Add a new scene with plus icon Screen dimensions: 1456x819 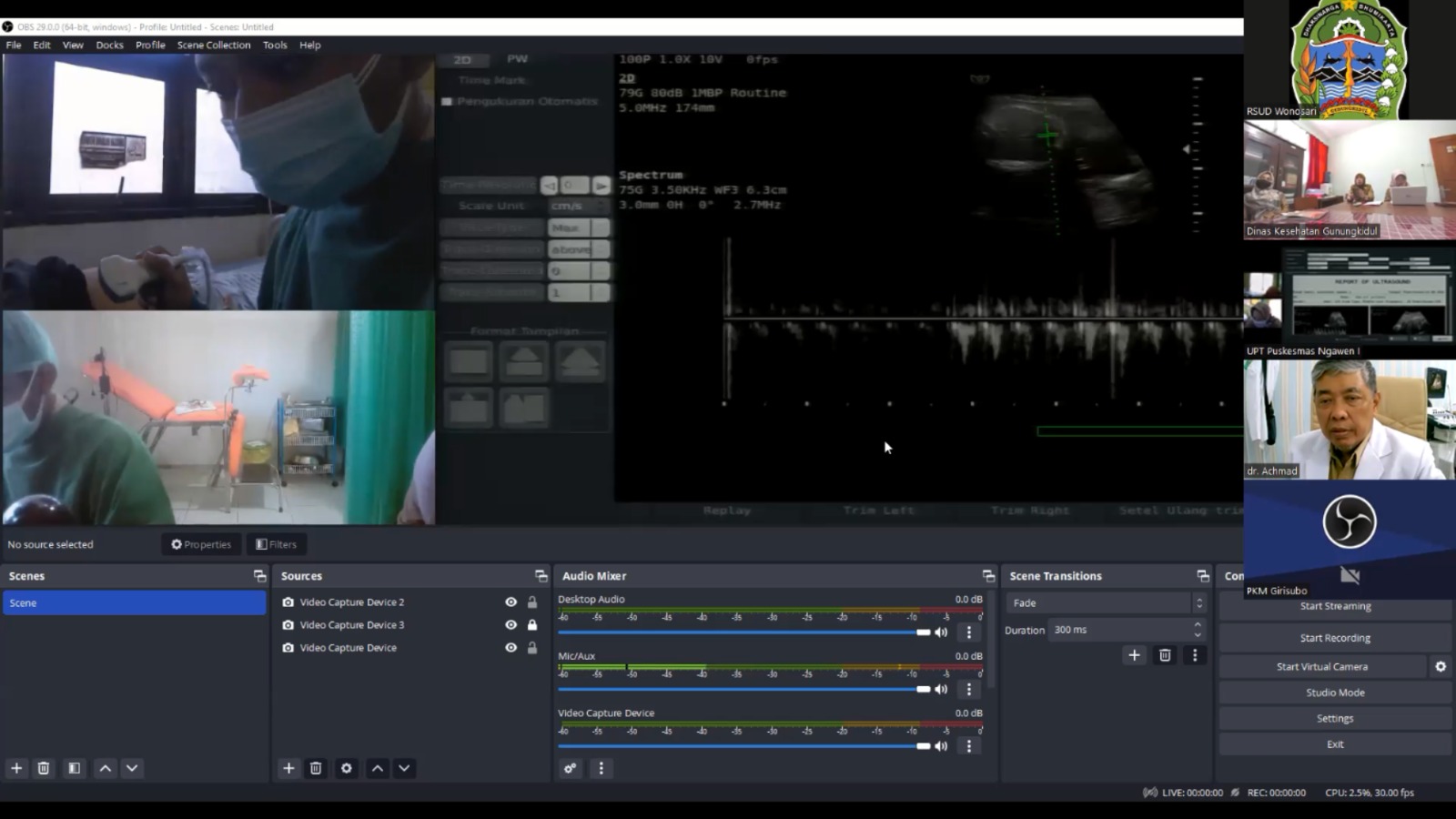16,768
